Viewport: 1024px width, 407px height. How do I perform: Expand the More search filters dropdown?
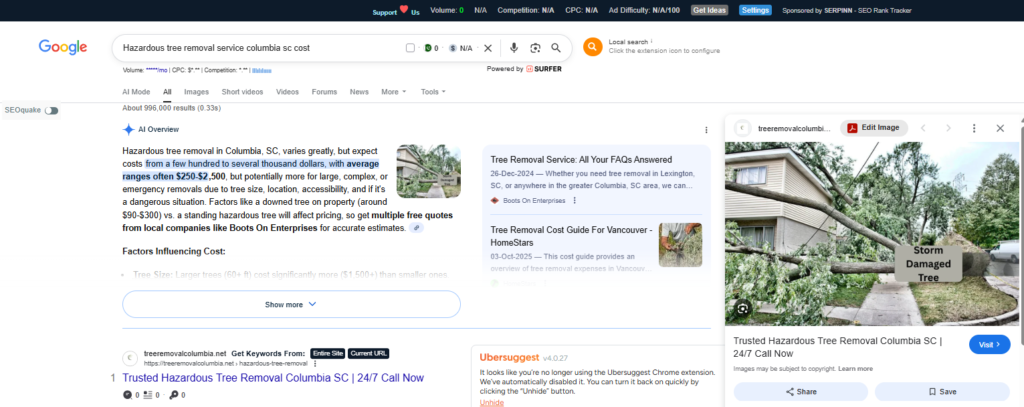click(x=393, y=92)
